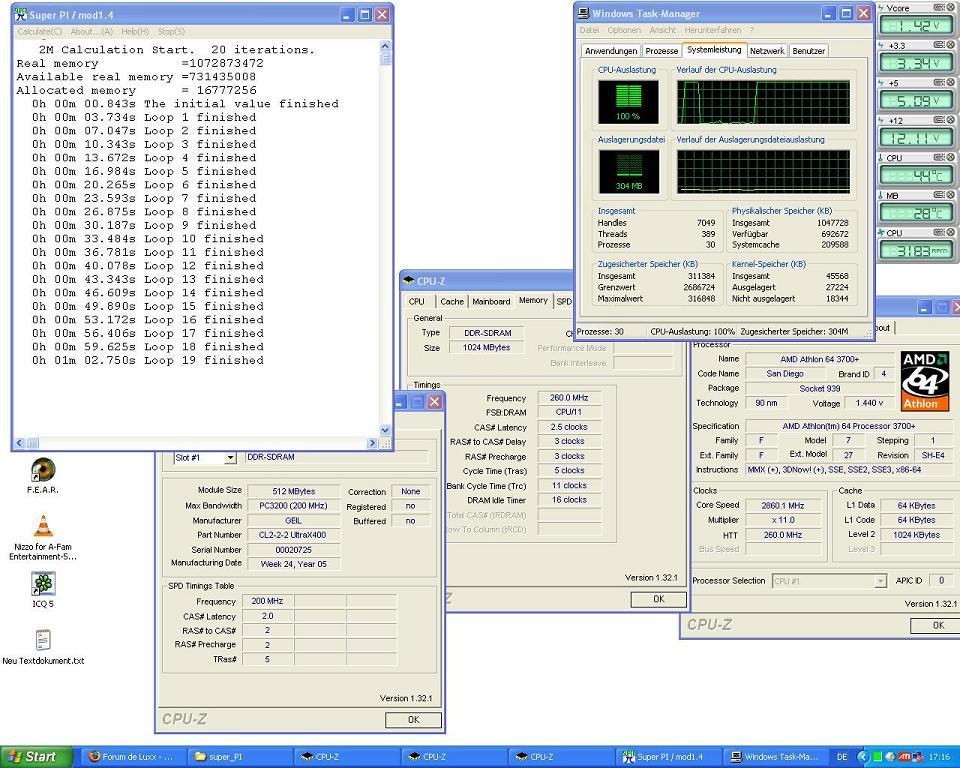Open the F.E.A.R. desktop shortcut
The width and height of the screenshot is (960, 768).
43,470
